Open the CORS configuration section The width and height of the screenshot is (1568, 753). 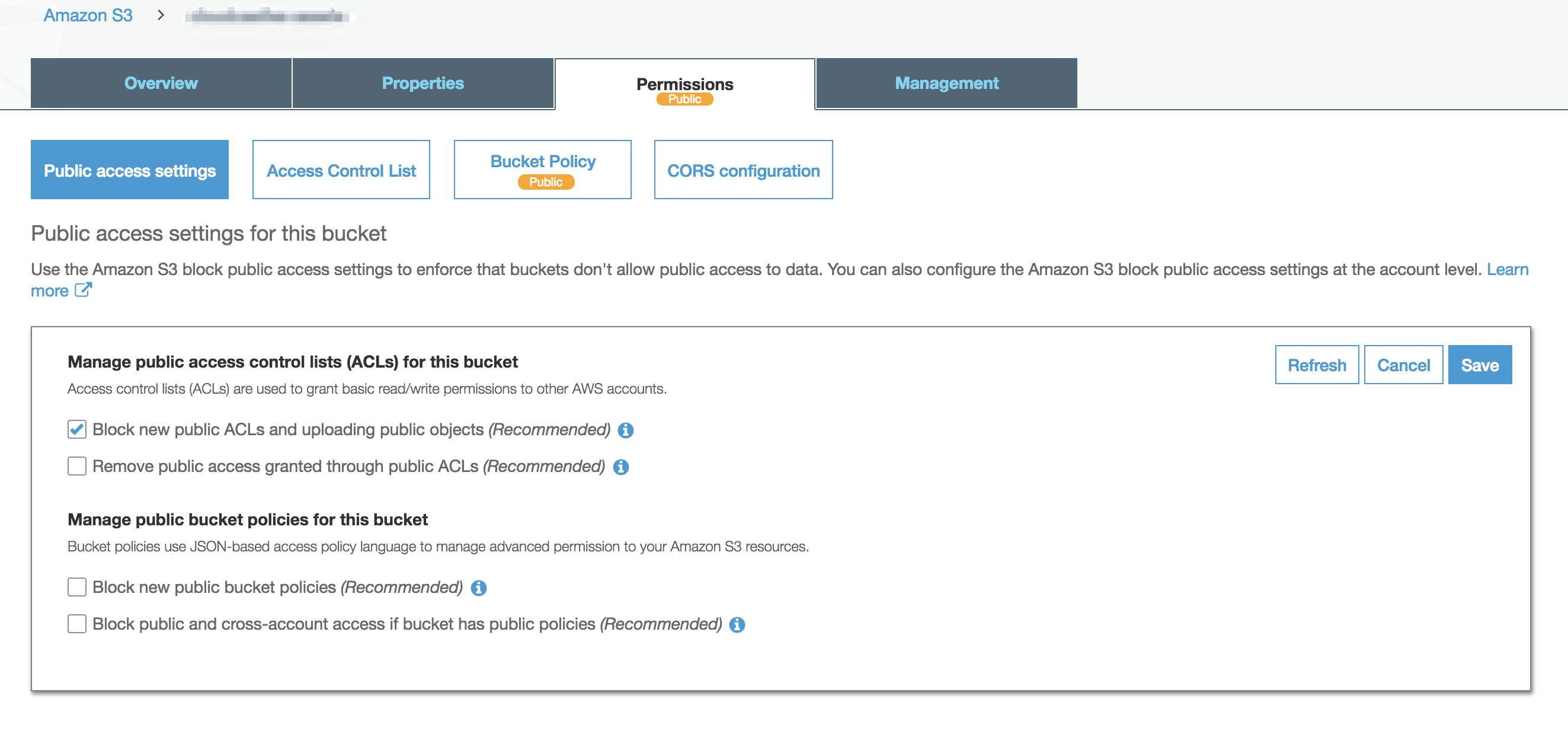(743, 170)
